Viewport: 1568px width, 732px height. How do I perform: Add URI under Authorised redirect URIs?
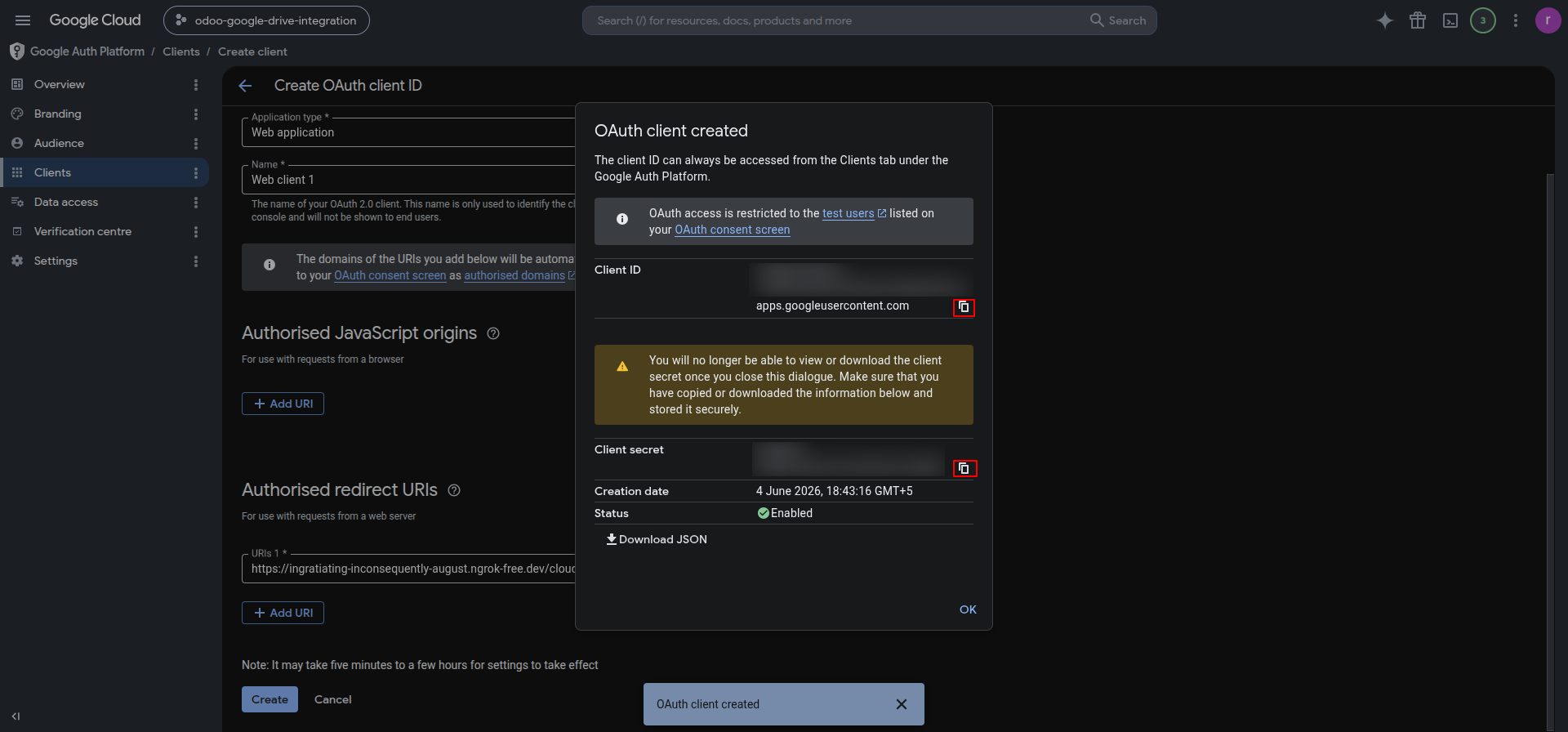coord(283,613)
